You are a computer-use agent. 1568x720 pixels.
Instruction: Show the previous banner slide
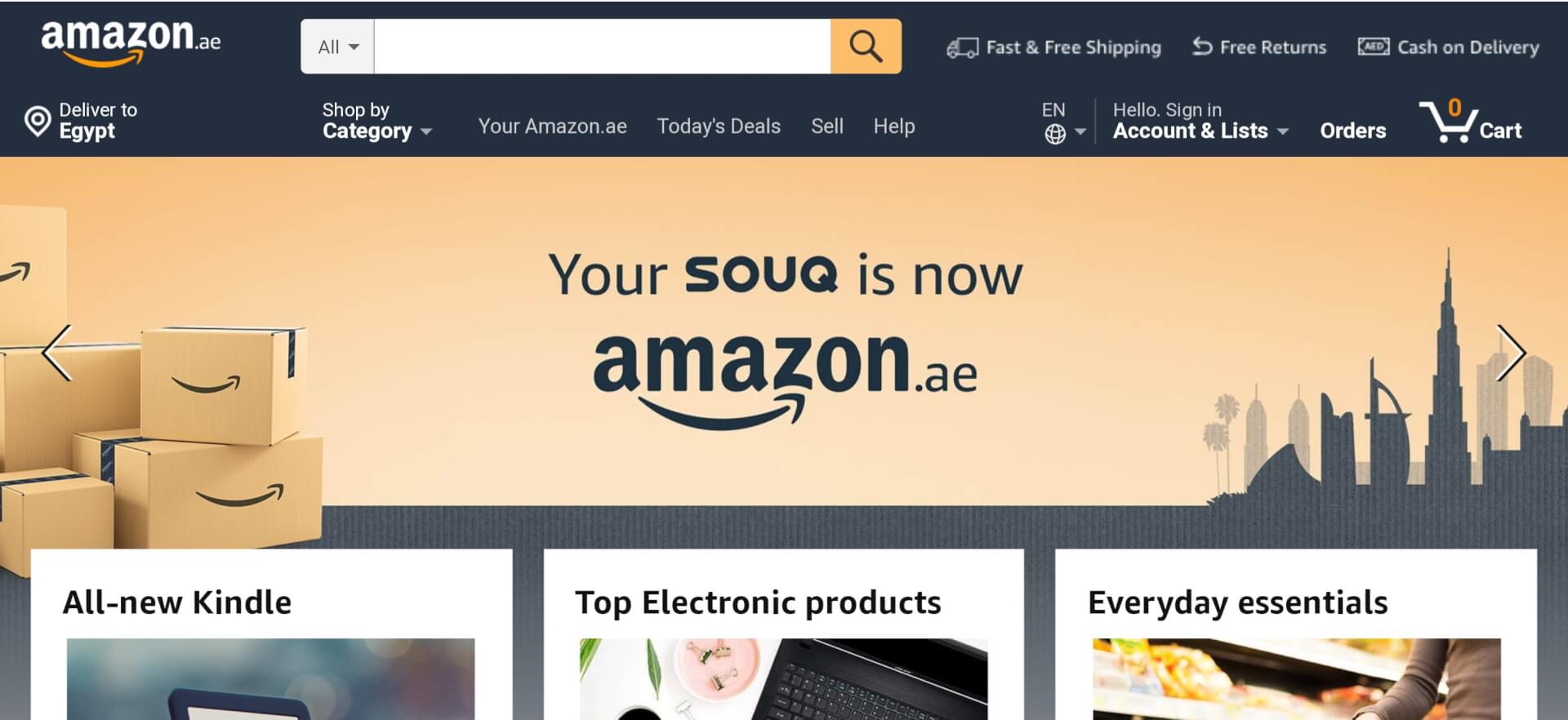click(x=57, y=353)
